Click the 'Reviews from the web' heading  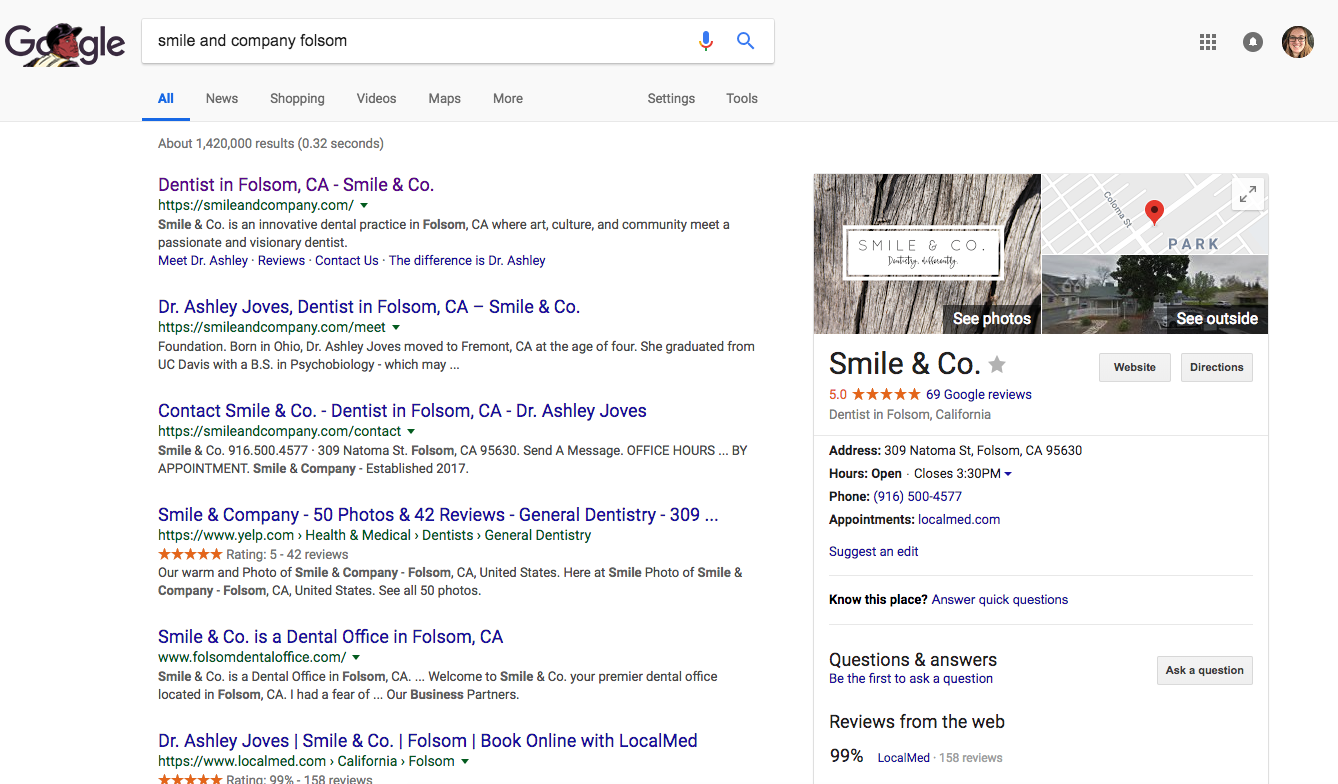917,722
